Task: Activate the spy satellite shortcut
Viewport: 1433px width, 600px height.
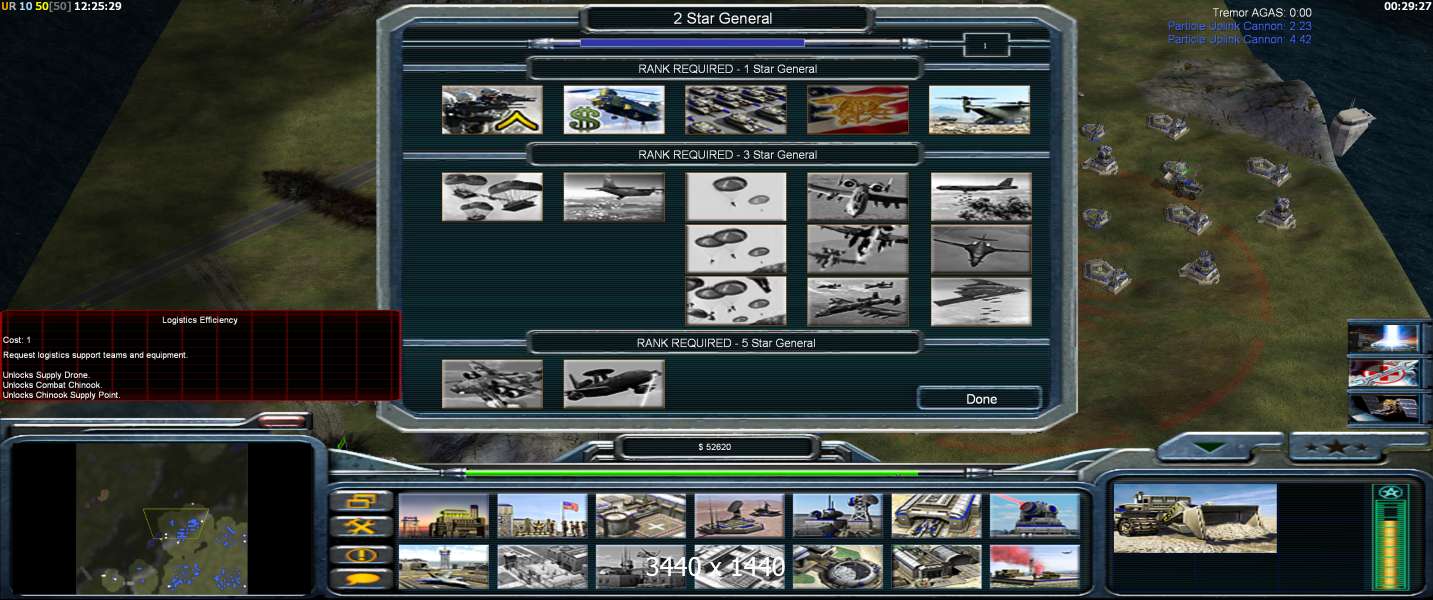Action: (1384, 408)
